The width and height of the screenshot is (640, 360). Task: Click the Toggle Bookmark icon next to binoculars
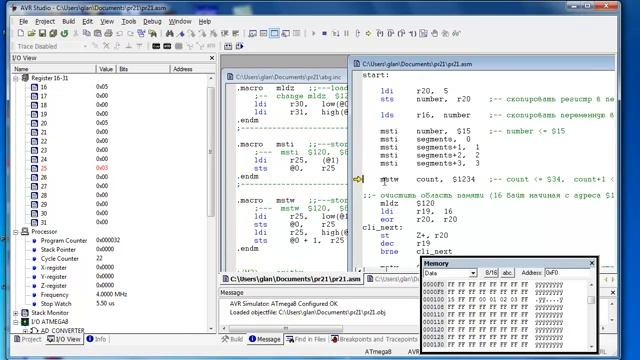pyautogui.click(x=181, y=33)
